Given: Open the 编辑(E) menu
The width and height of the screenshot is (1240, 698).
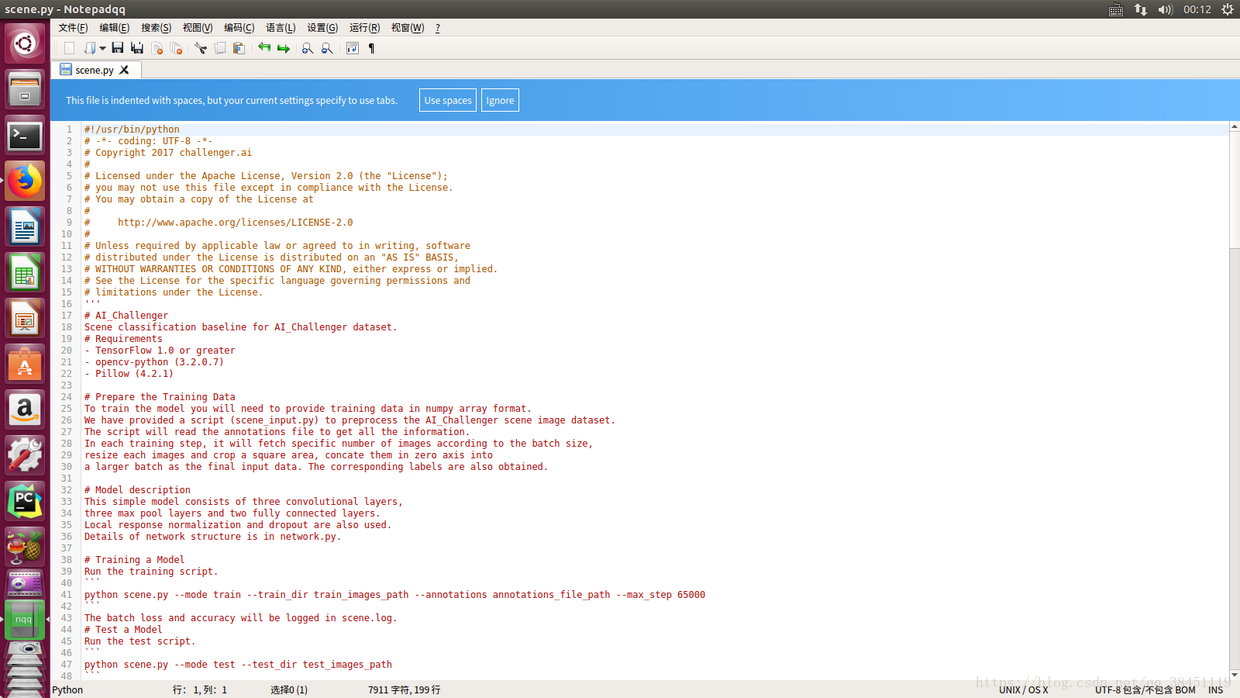Looking at the screenshot, I should [x=114, y=28].
